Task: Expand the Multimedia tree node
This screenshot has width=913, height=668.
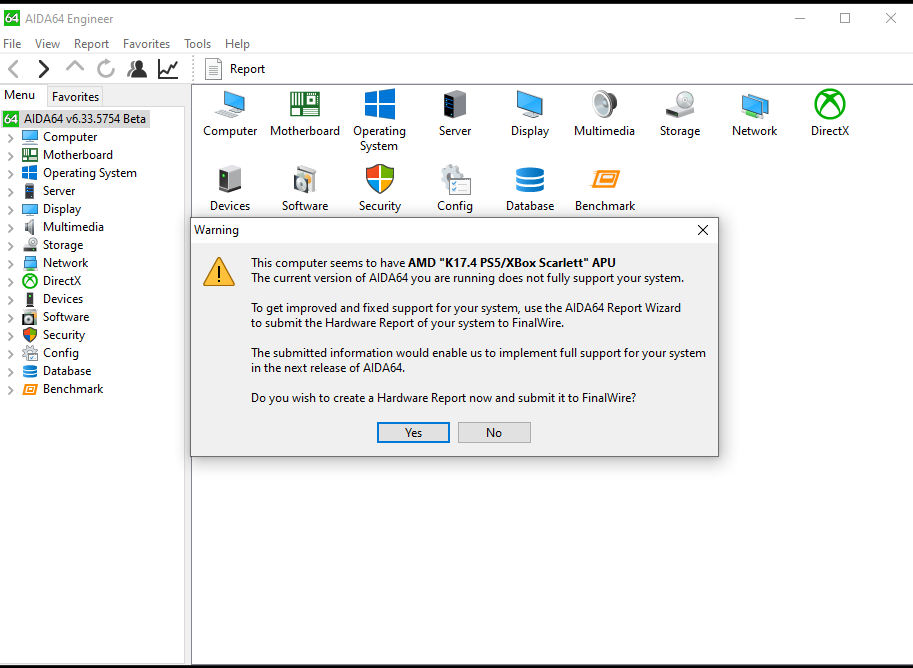Action: [10, 228]
